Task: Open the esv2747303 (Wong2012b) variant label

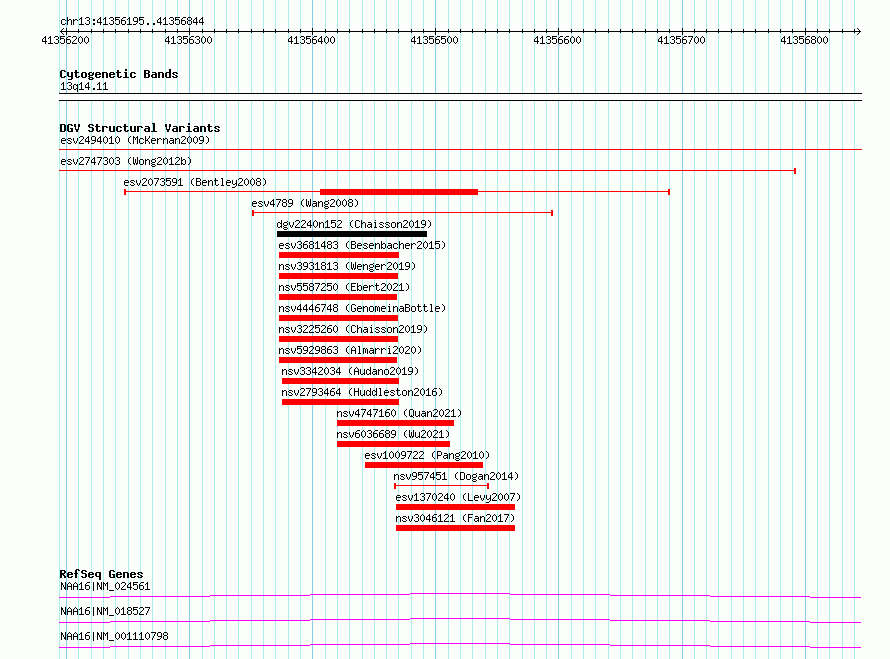Action: [x=126, y=161]
